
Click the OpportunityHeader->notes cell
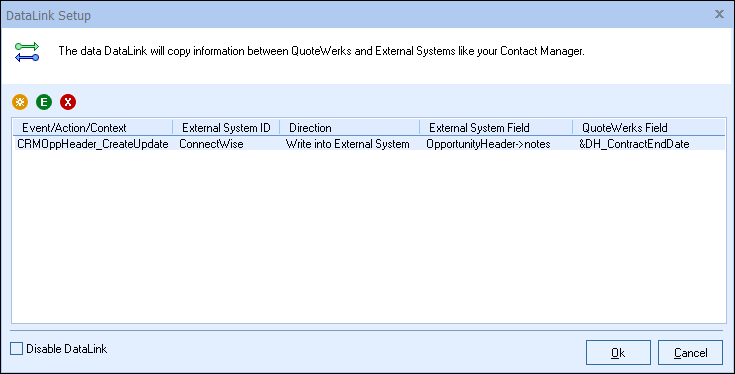[x=488, y=144]
